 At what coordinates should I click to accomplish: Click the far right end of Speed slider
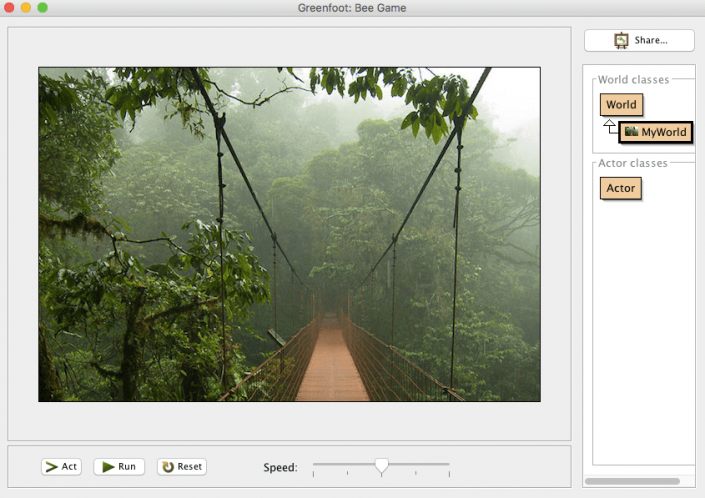click(449, 465)
